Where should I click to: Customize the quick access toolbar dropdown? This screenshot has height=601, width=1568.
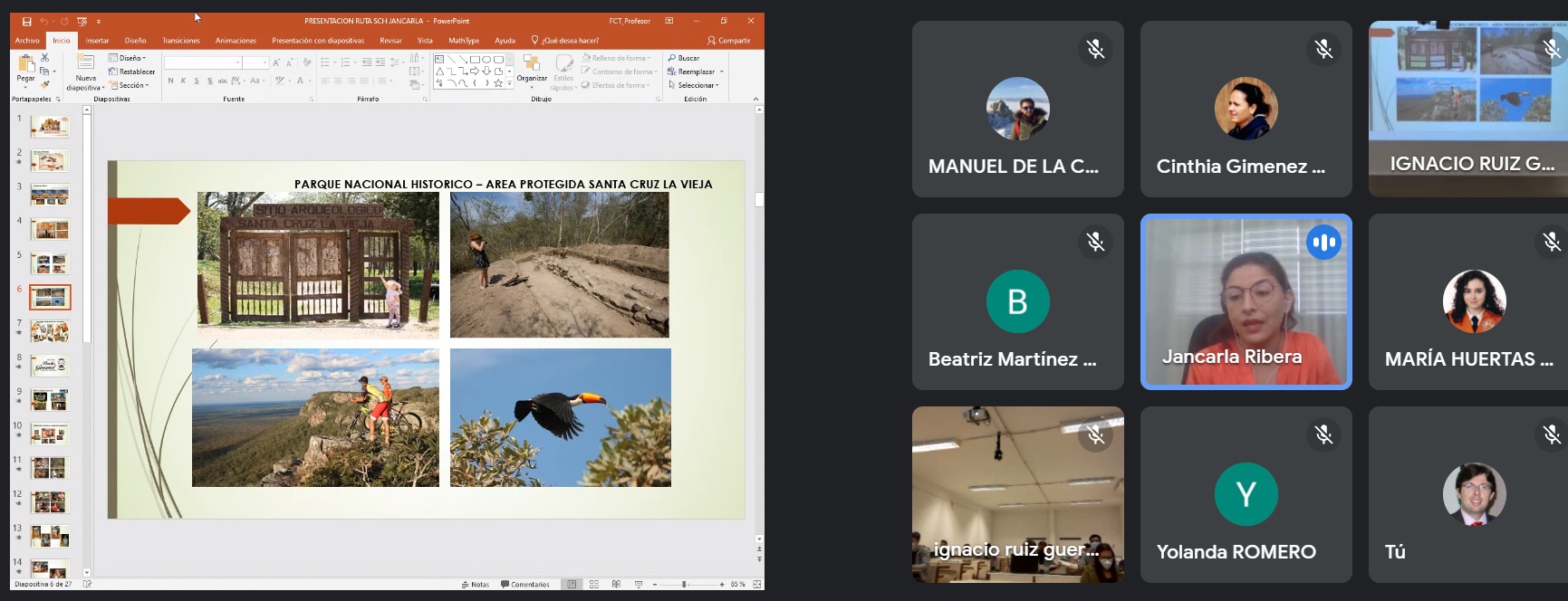pyautogui.click(x=99, y=21)
